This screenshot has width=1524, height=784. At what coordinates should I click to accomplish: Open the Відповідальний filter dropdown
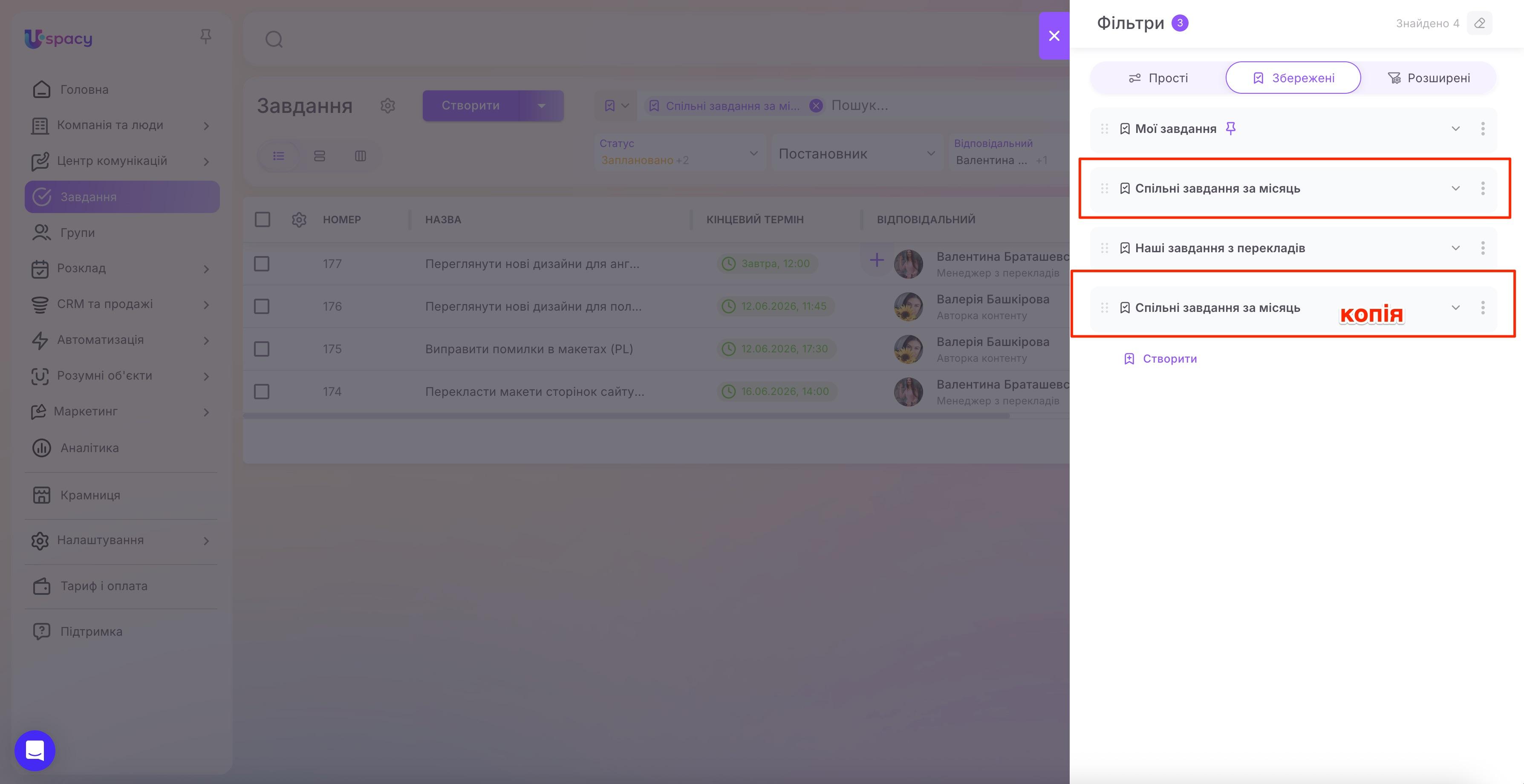(1009, 153)
